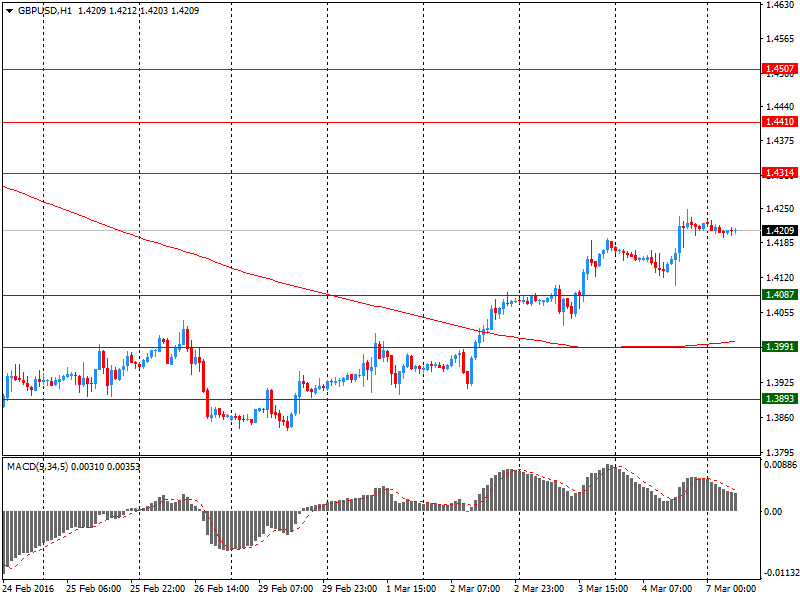Click the 0.00886 MACD scale value
Viewport: 800px width, 600px height.
pyautogui.click(x=780, y=465)
